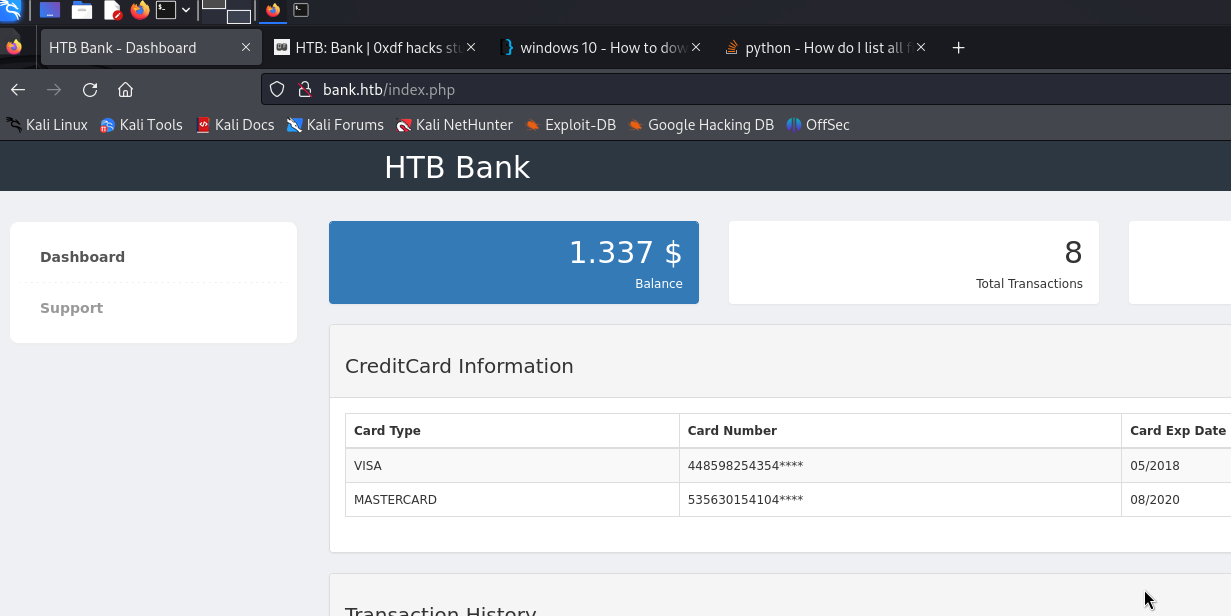Navigate back to the previous page
The image size is (1231, 616).
point(18,90)
